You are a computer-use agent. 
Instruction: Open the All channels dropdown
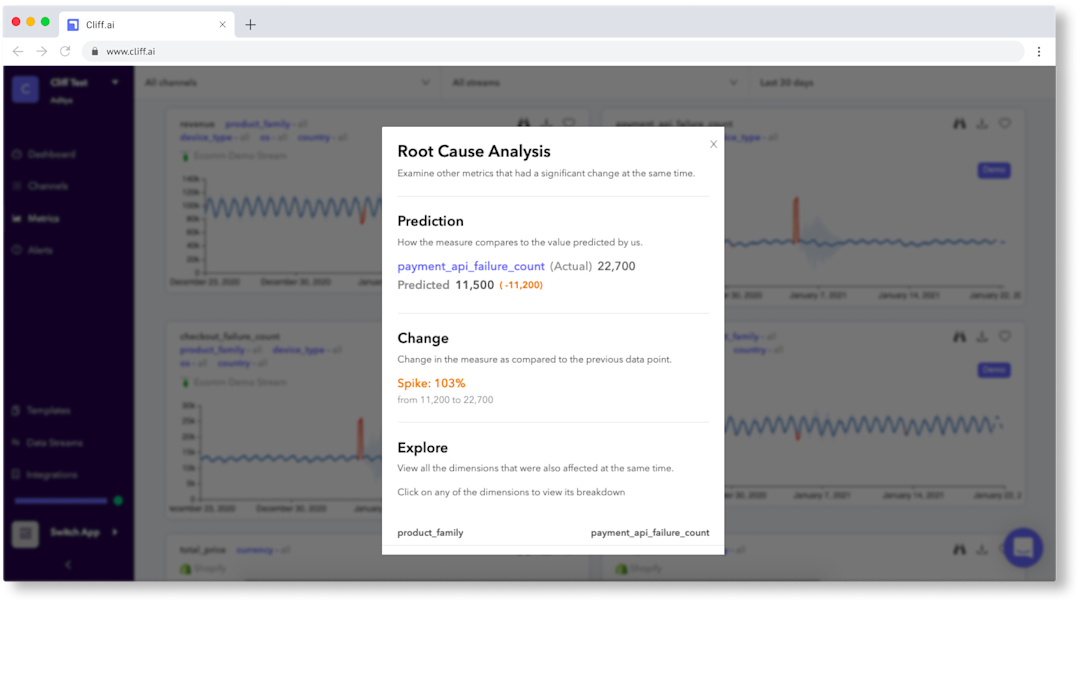pyautogui.click(x=287, y=83)
